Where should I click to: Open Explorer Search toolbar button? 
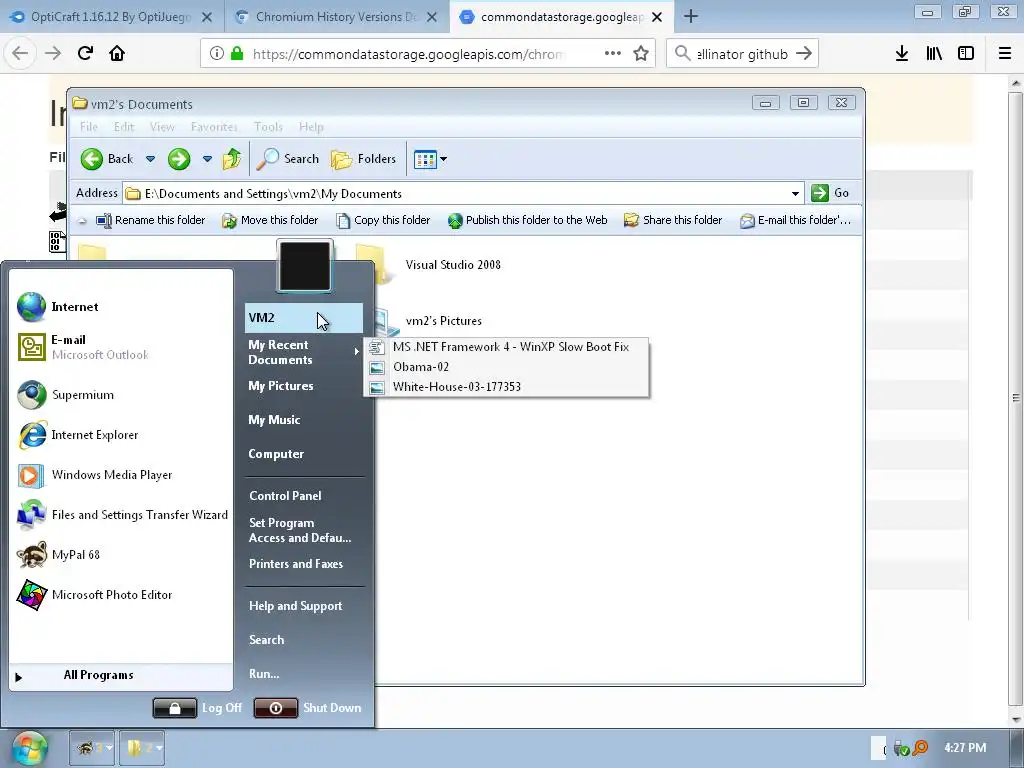point(287,159)
